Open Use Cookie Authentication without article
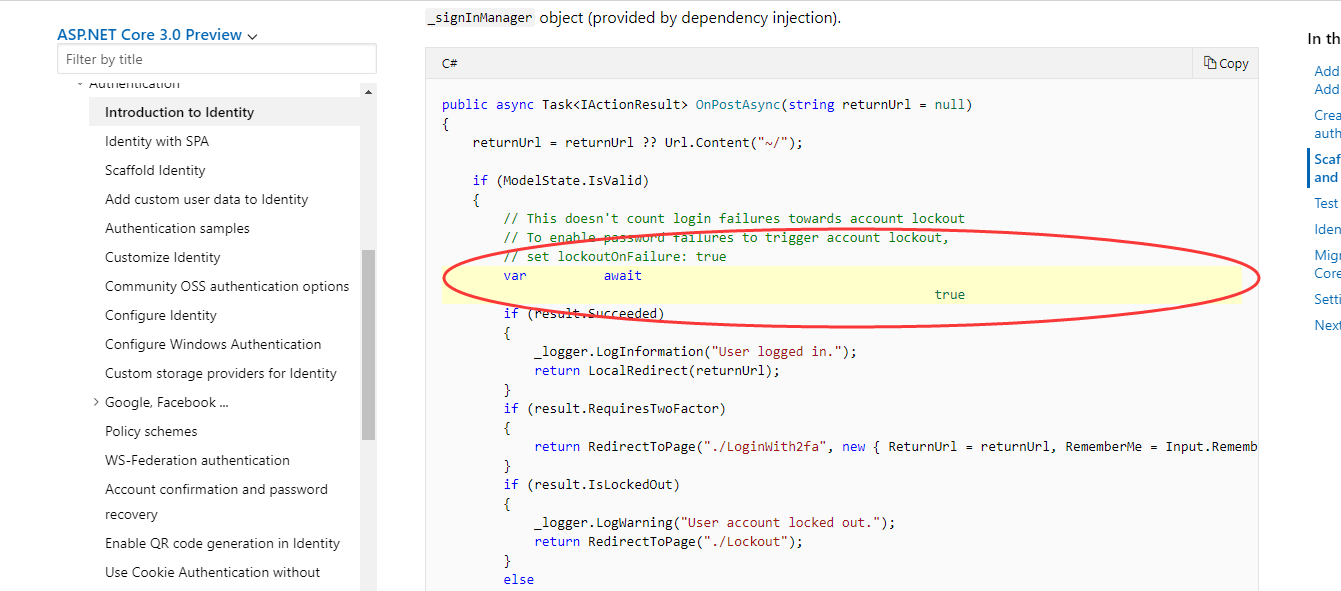This screenshot has height=591, width=1341. [213, 572]
